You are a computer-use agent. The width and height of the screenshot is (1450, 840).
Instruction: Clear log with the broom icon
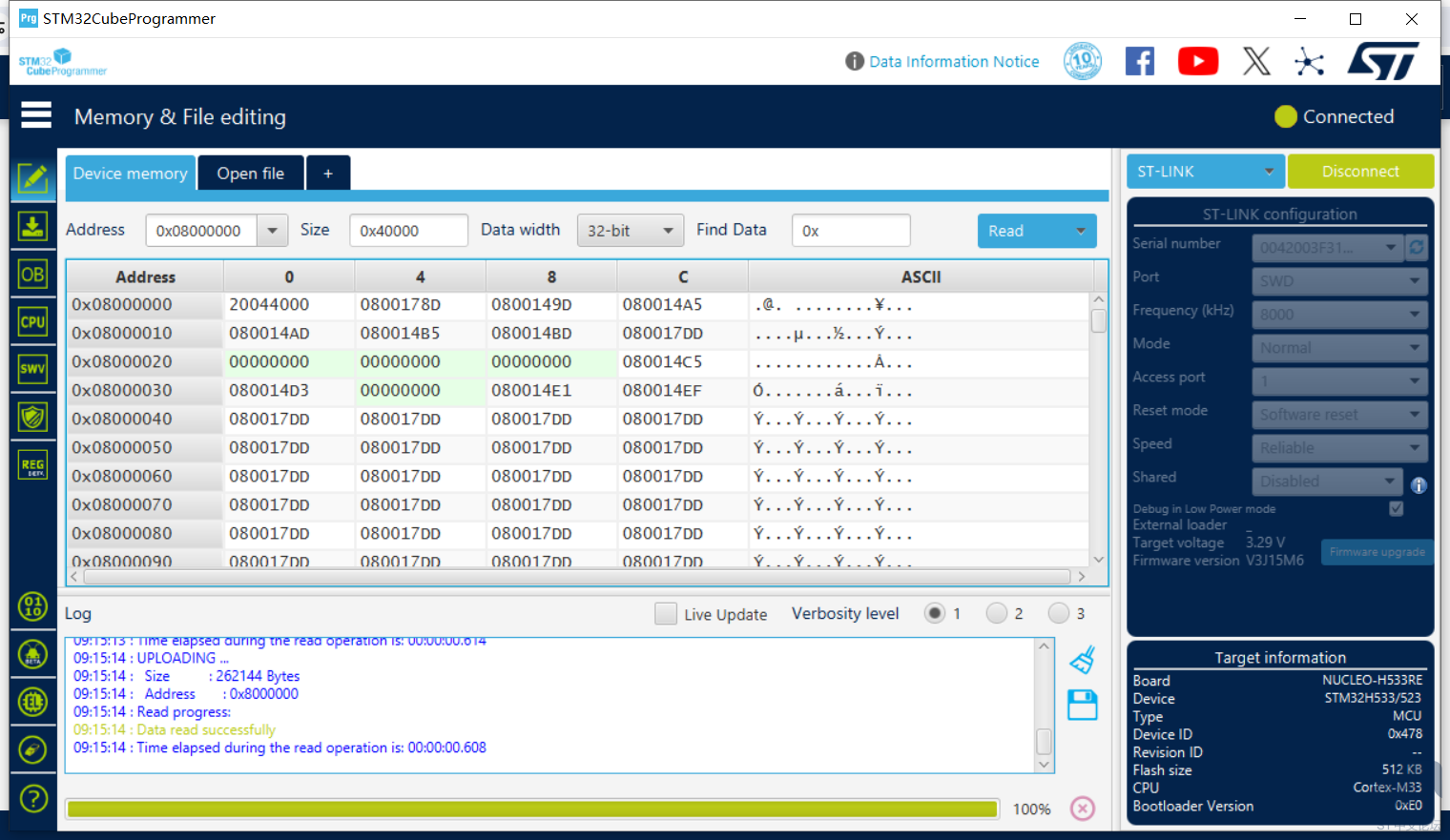(1083, 660)
